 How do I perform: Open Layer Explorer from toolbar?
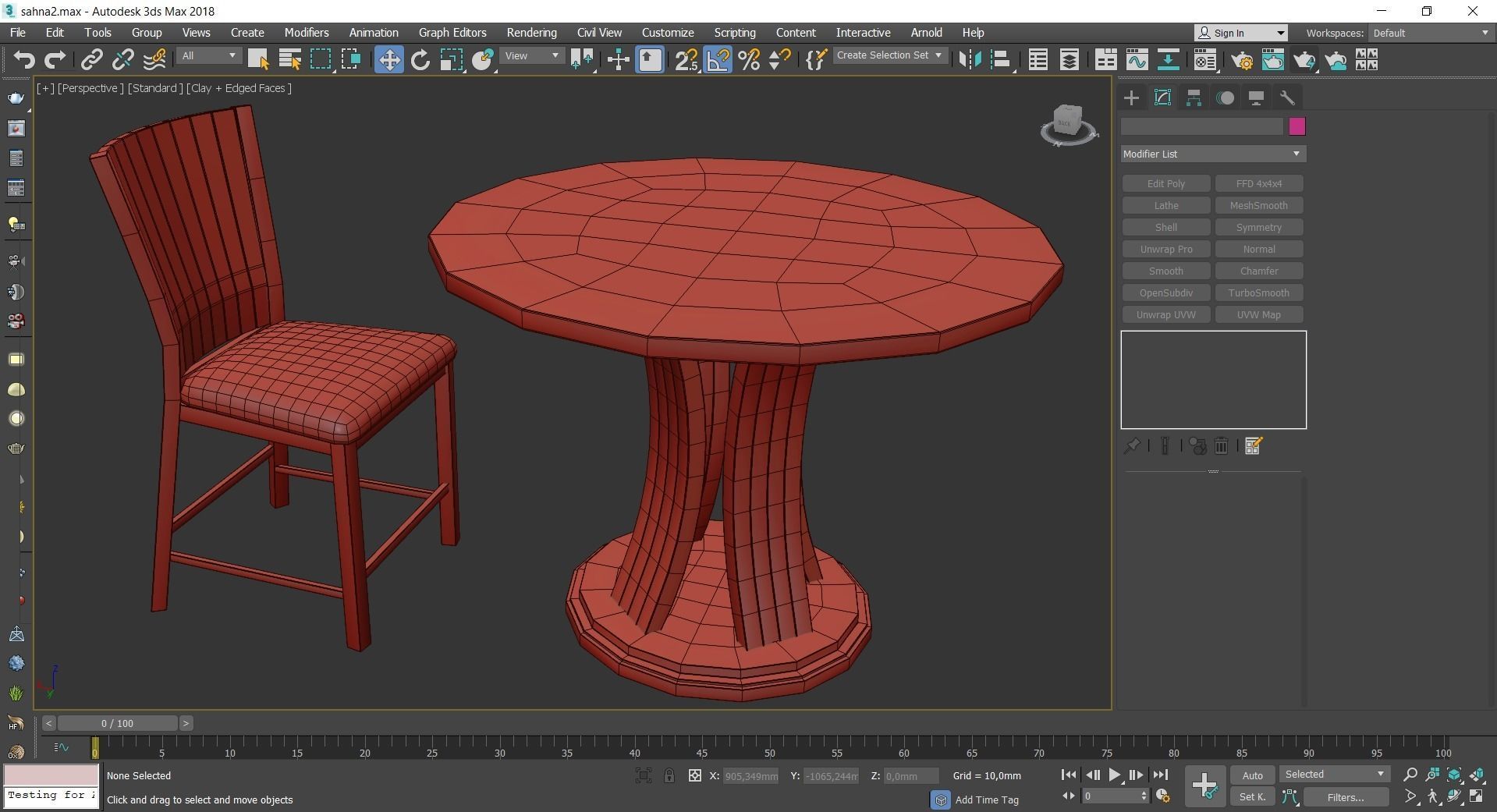coord(1070,60)
